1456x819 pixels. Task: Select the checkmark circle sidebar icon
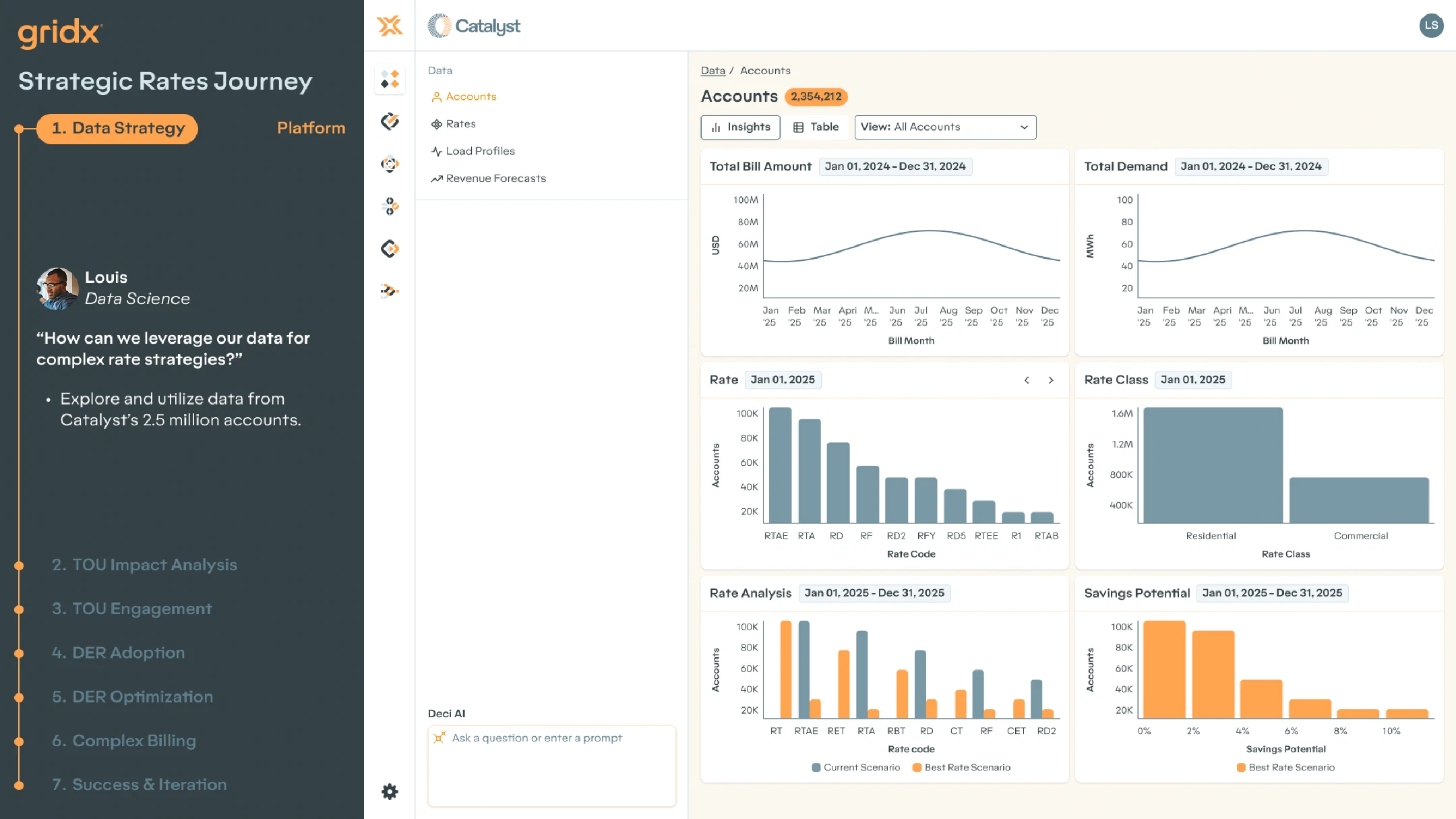(390, 121)
